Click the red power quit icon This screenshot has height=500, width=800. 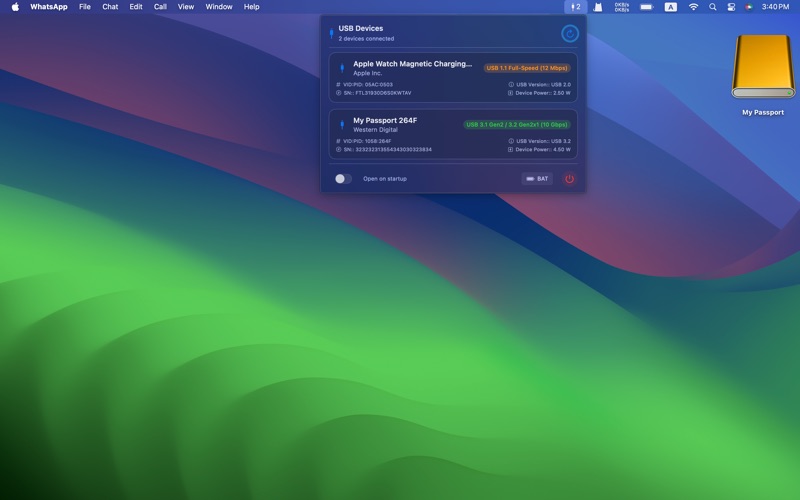click(x=569, y=179)
